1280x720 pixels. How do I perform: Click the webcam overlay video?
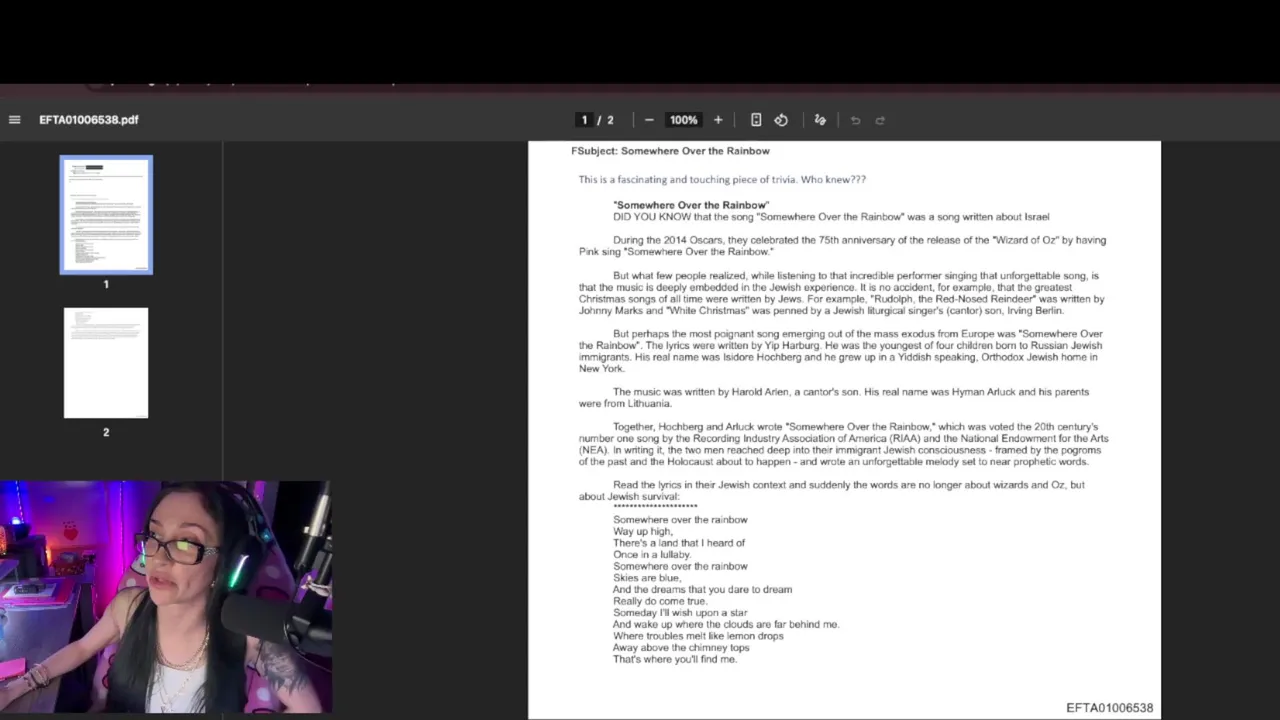[166, 597]
